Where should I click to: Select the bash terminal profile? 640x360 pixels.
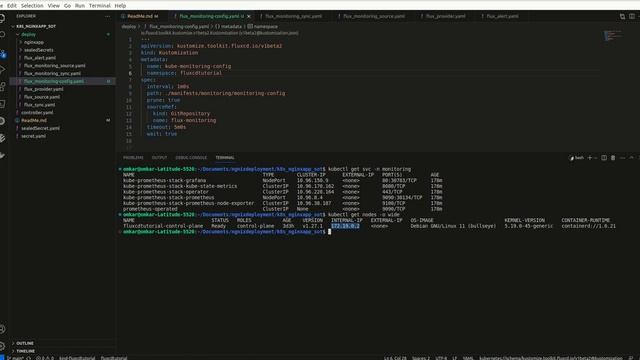click(x=577, y=158)
